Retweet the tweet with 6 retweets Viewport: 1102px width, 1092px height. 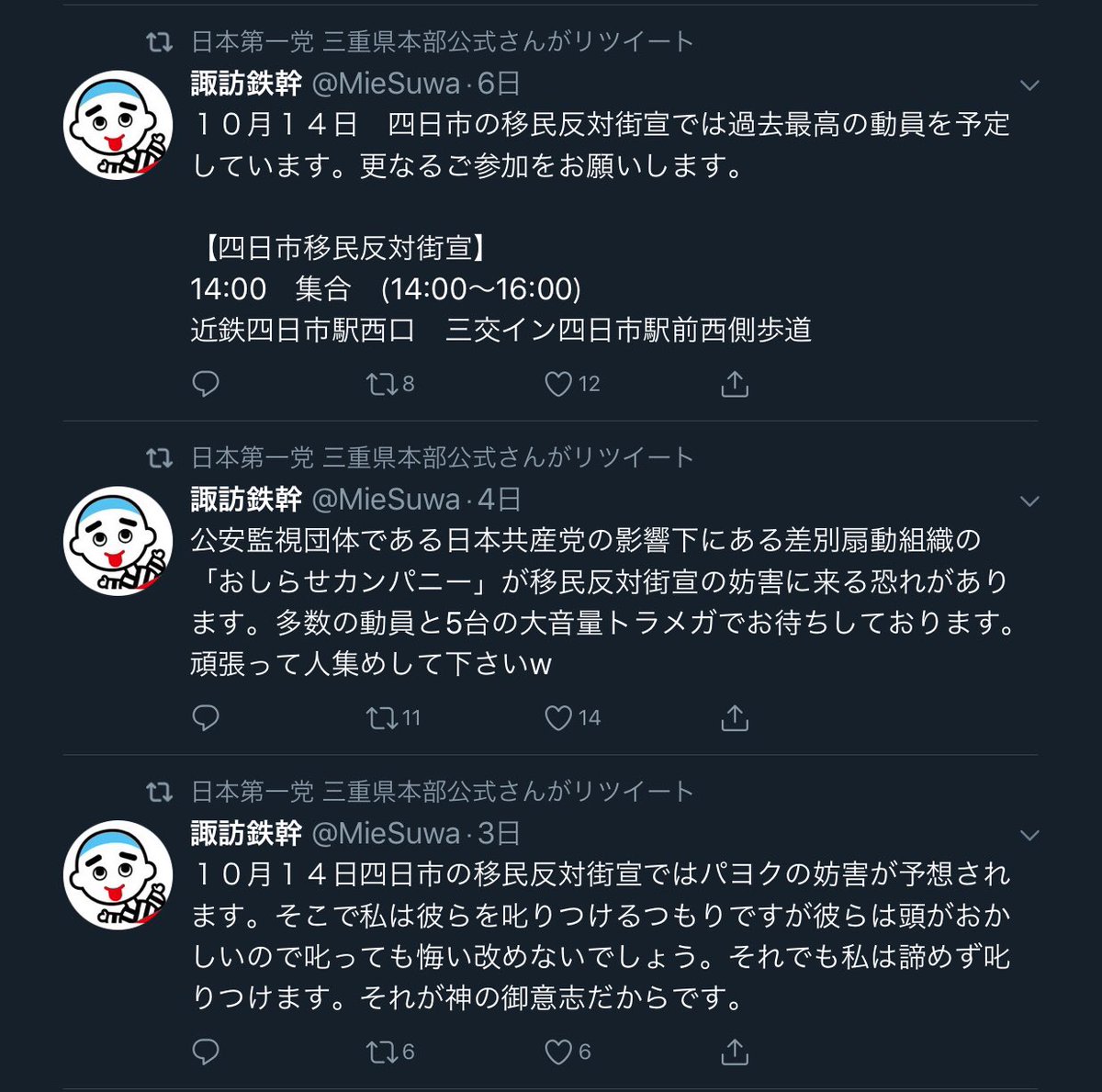pyautogui.click(x=390, y=1052)
